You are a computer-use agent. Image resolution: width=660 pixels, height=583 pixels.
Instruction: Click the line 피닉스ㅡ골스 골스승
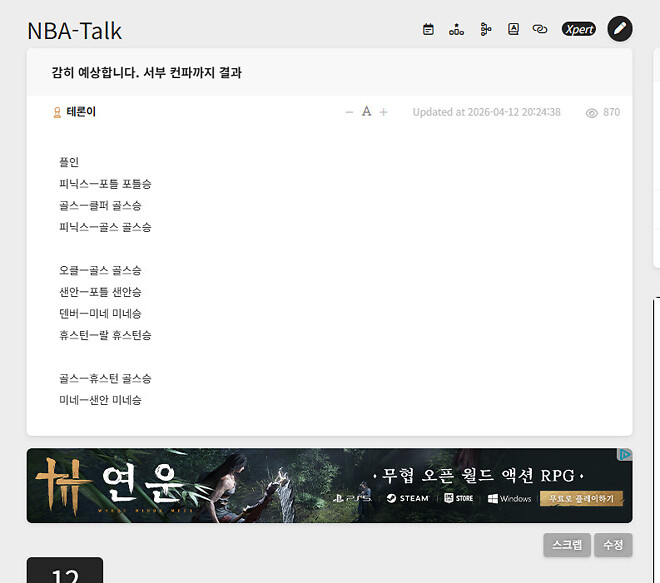(x=105, y=227)
